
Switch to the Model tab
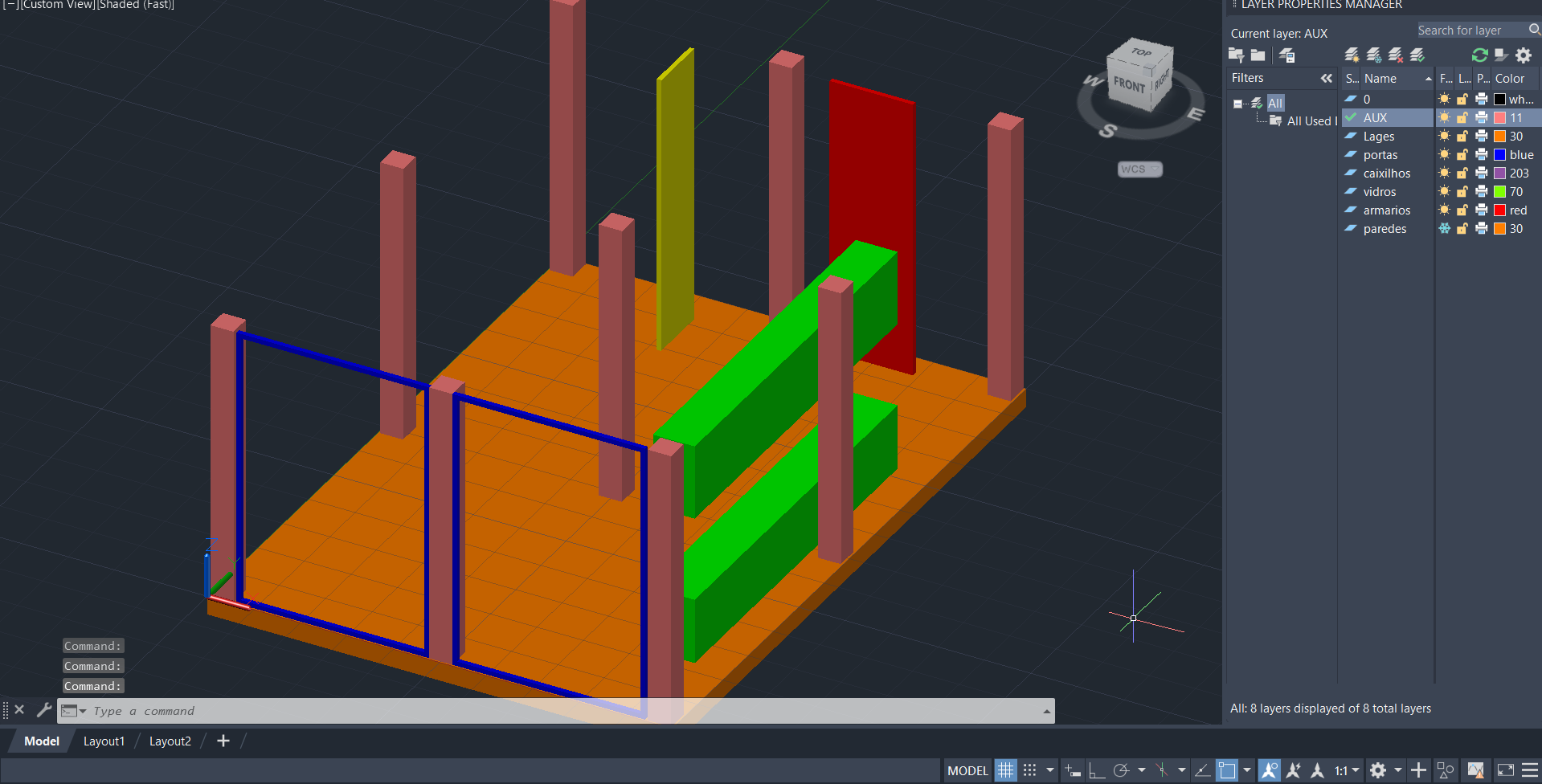pyautogui.click(x=42, y=741)
